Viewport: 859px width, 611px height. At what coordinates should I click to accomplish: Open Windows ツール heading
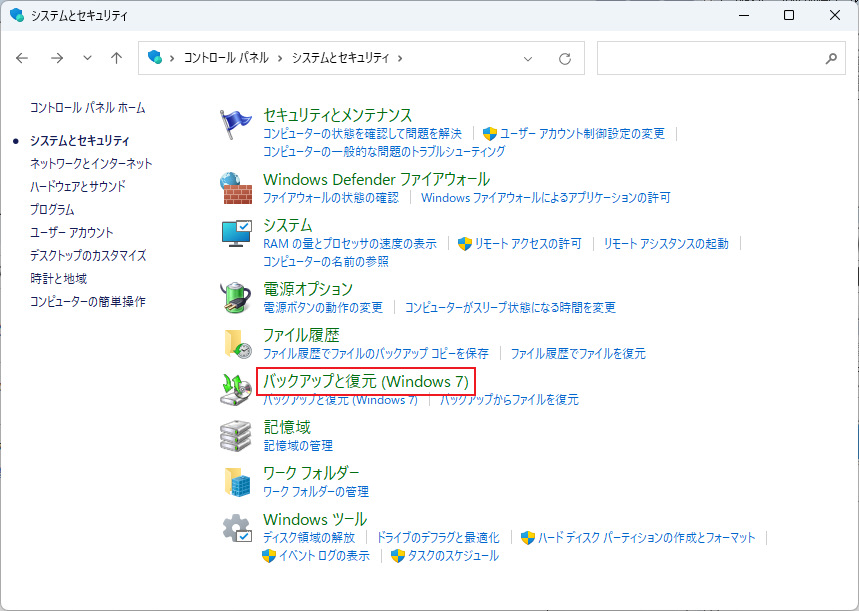tap(315, 519)
